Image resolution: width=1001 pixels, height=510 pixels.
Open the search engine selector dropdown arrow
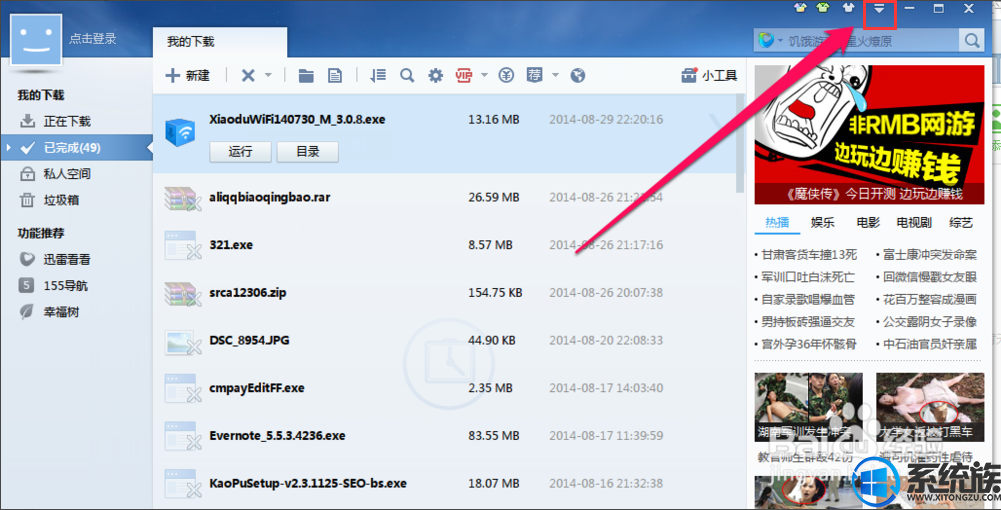coord(780,41)
